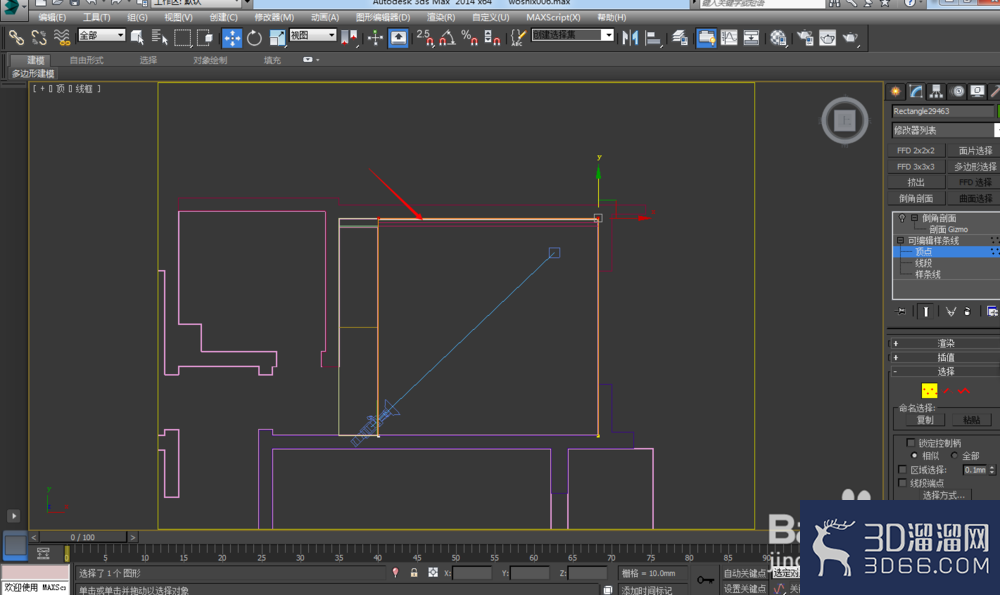Click Render Production teapot icon
Viewport: 1000px width, 595px height.
click(x=850, y=38)
